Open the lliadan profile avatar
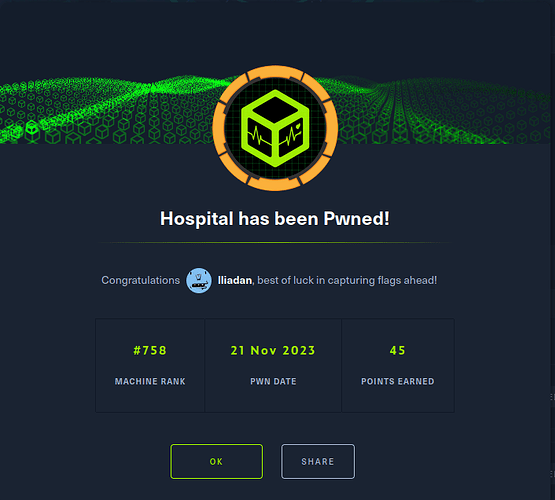The height and width of the screenshot is (500, 555). [x=199, y=280]
